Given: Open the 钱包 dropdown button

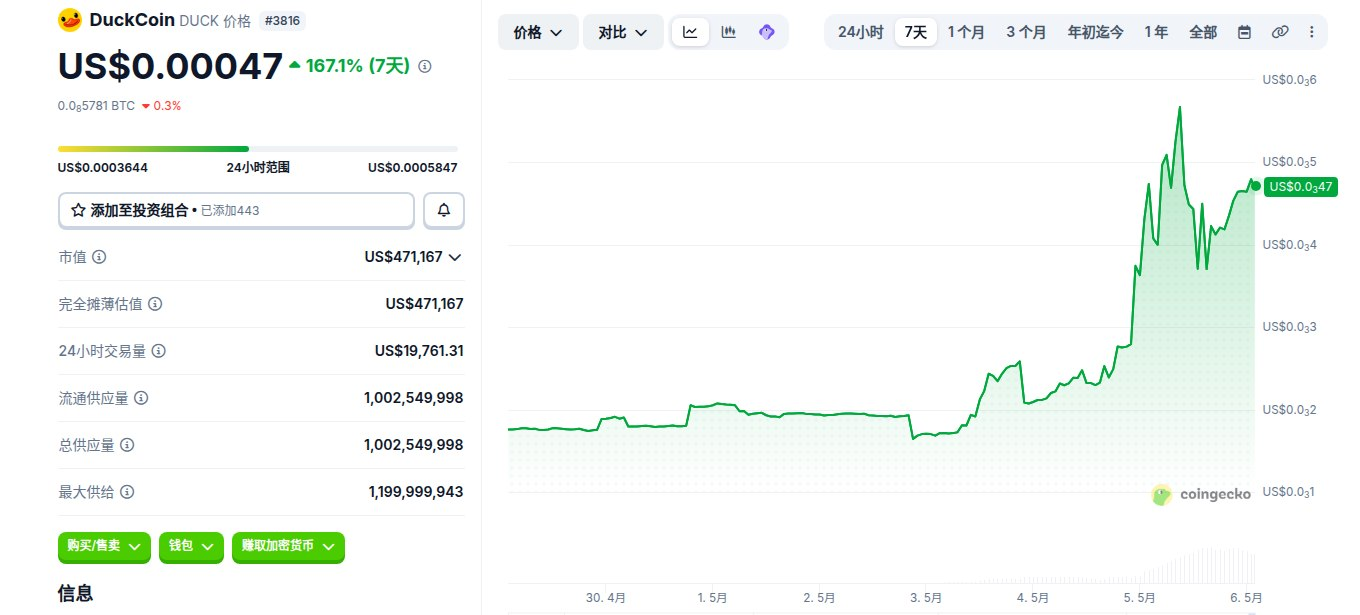Looking at the screenshot, I should click(x=191, y=546).
